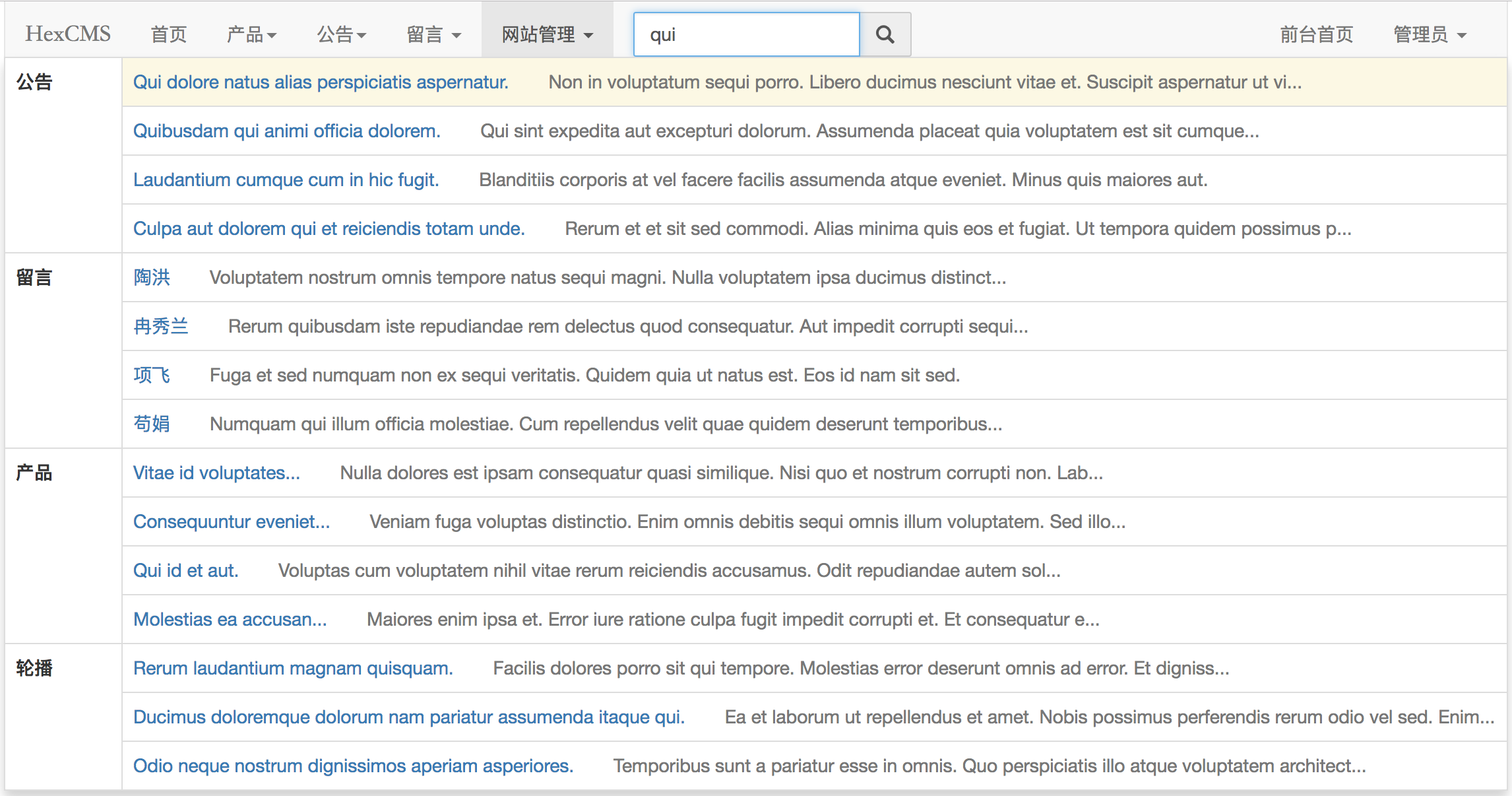View message by 苟娟
Viewport: 1512px width, 796px height.
pyautogui.click(x=152, y=424)
